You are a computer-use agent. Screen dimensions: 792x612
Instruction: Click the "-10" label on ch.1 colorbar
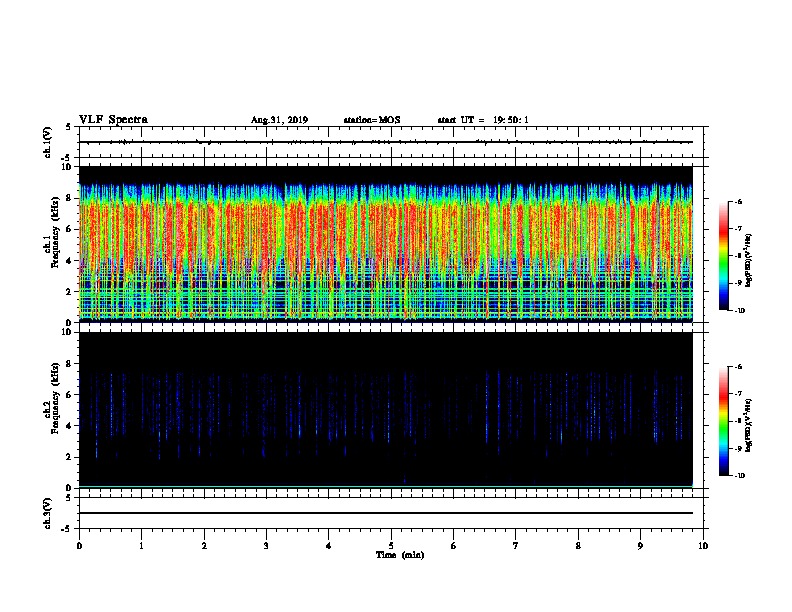pos(739,311)
